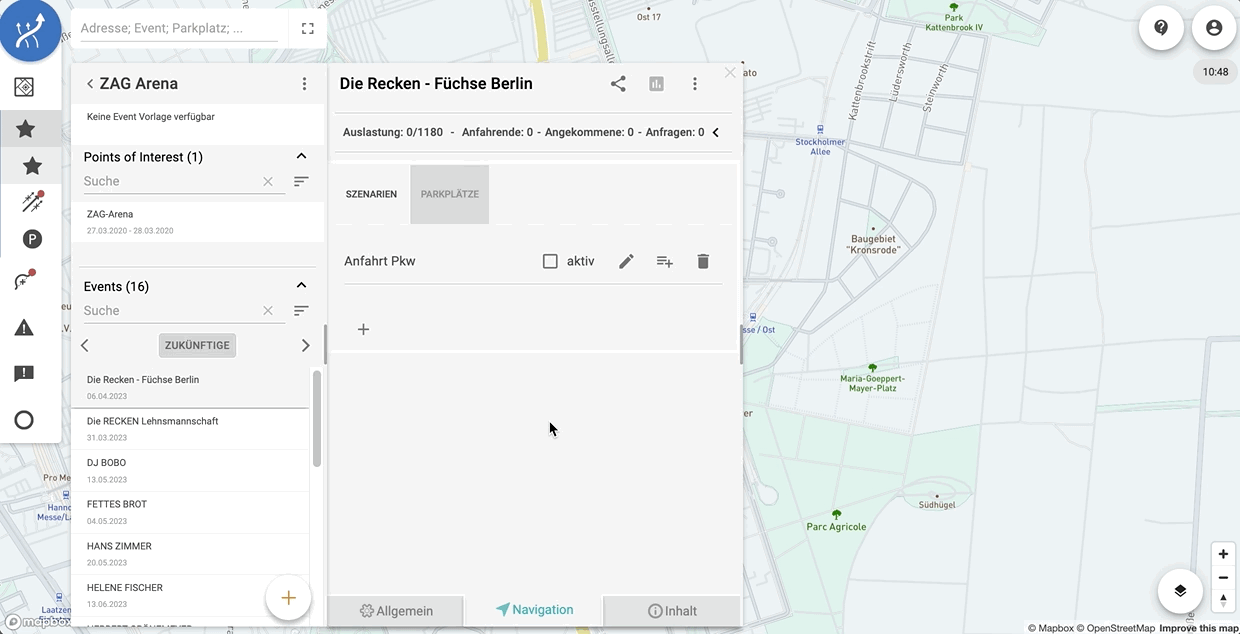The height and width of the screenshot is (634, 1240).
Task: Click the address search input field
Action: click(x=178, y=29)
